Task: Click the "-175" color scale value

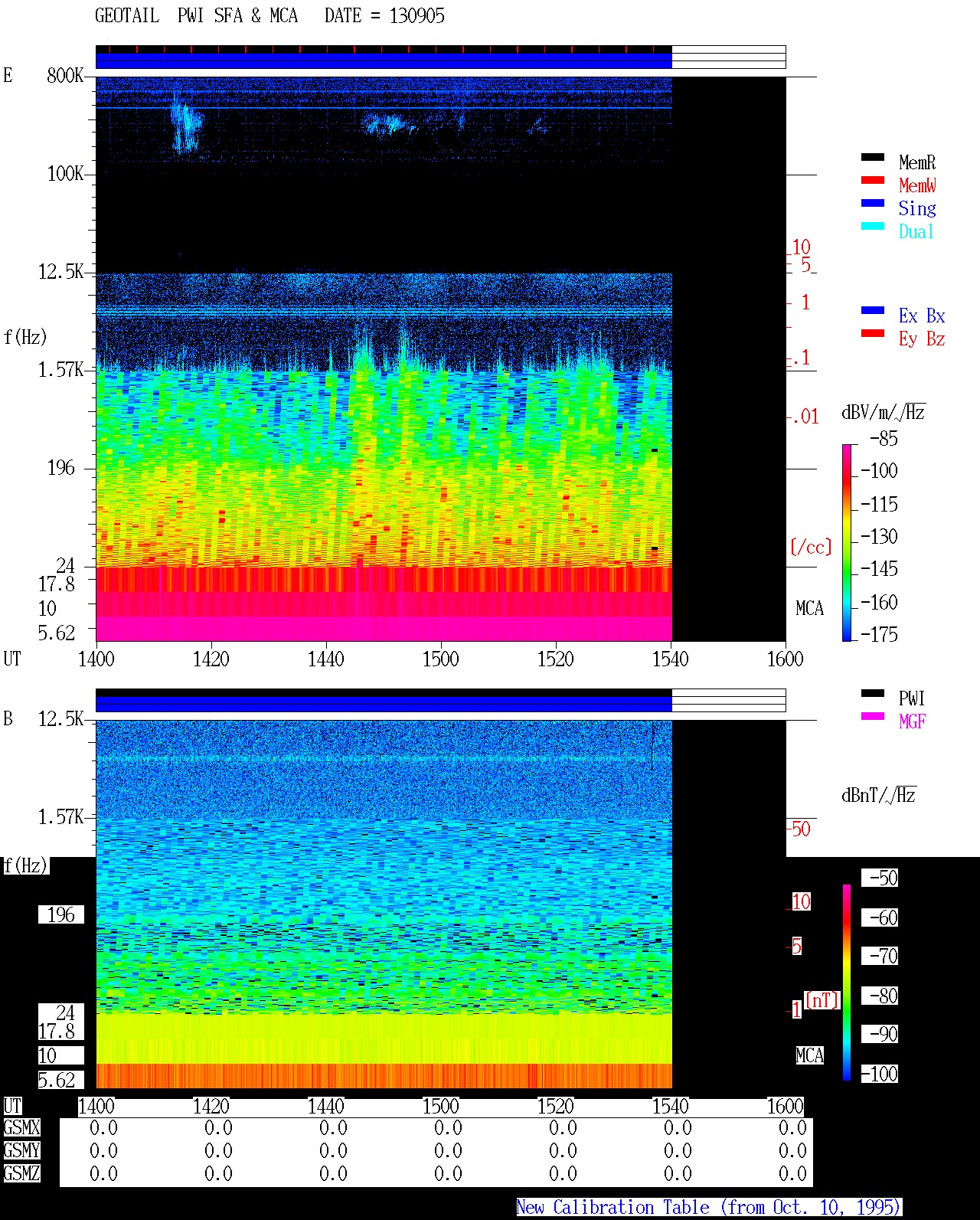Action: pyautogui.click(x=879, y=634)
